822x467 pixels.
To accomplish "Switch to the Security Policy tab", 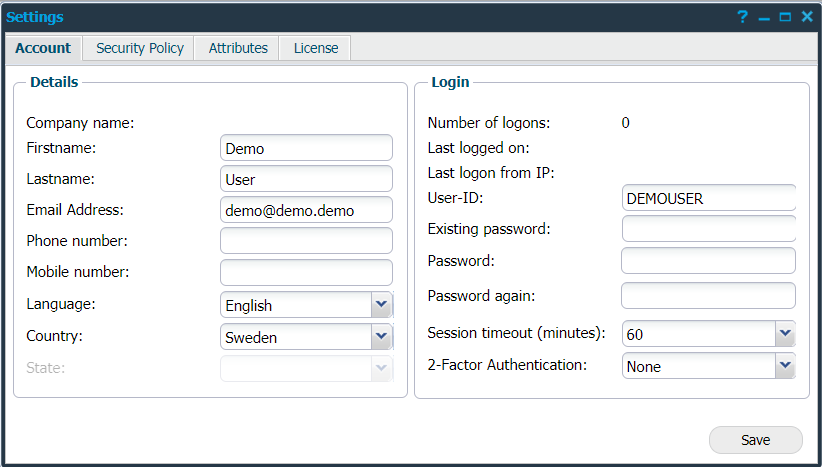I will point(140,48).
